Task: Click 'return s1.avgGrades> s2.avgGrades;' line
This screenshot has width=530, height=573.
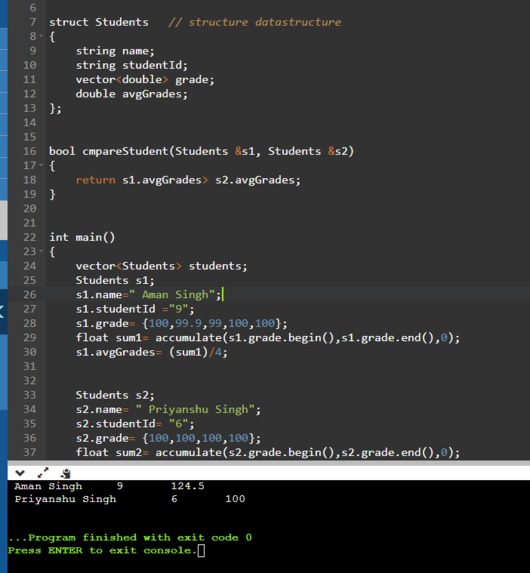Action: (188, 180)
